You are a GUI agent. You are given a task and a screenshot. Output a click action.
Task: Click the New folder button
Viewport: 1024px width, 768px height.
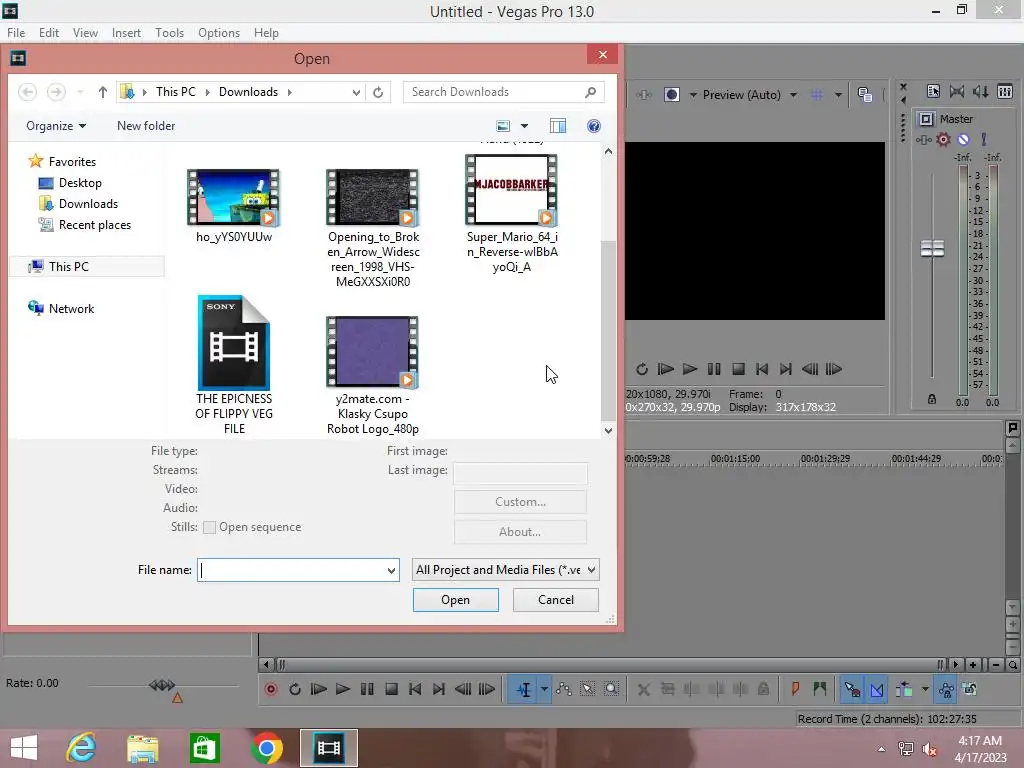pyautogui.click(x=146, y=126)
